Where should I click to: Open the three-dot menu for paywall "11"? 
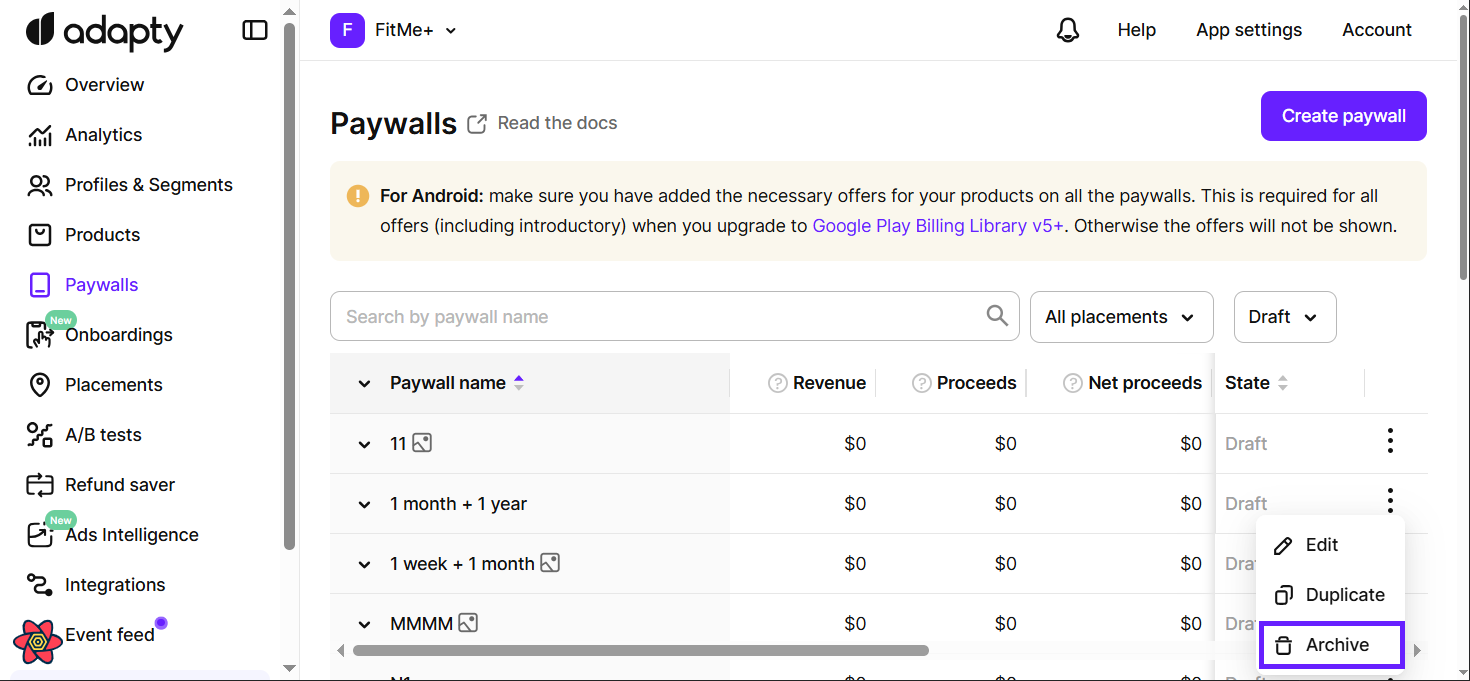(x=1390, y=441)
